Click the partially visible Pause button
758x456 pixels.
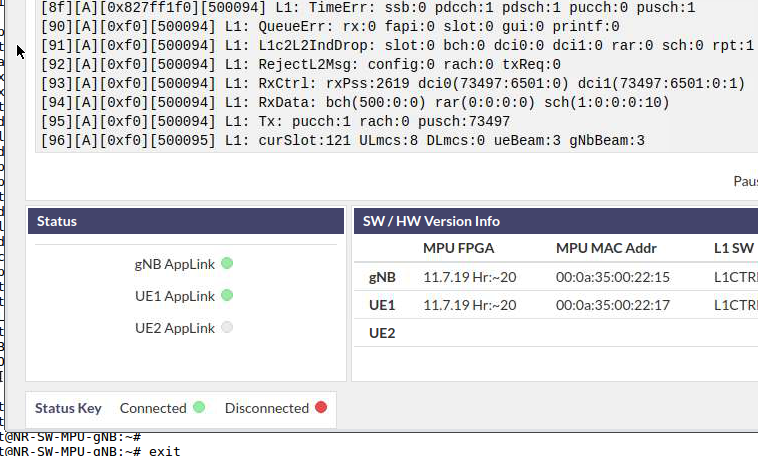745,181
